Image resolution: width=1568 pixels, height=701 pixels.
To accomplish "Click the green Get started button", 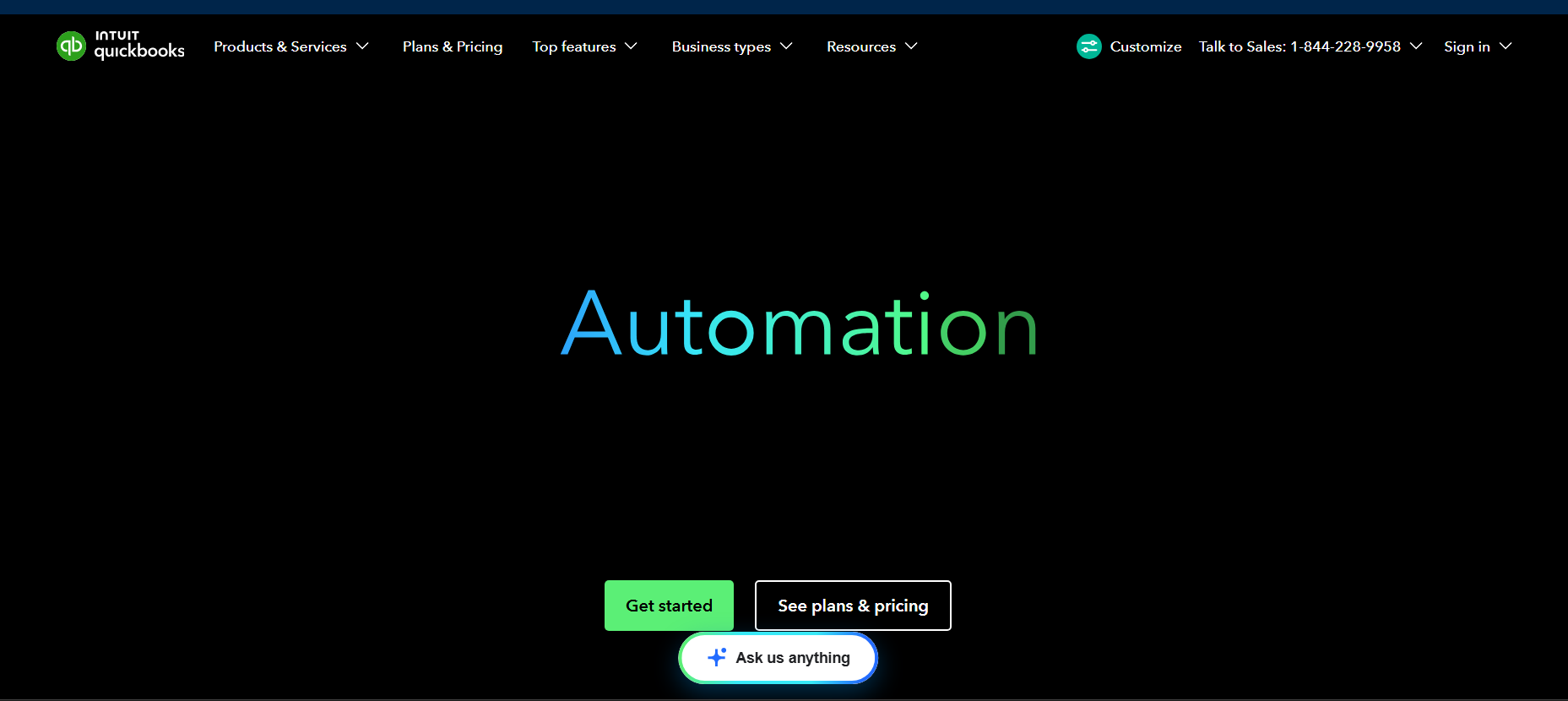I will click(x=669, y=606).
